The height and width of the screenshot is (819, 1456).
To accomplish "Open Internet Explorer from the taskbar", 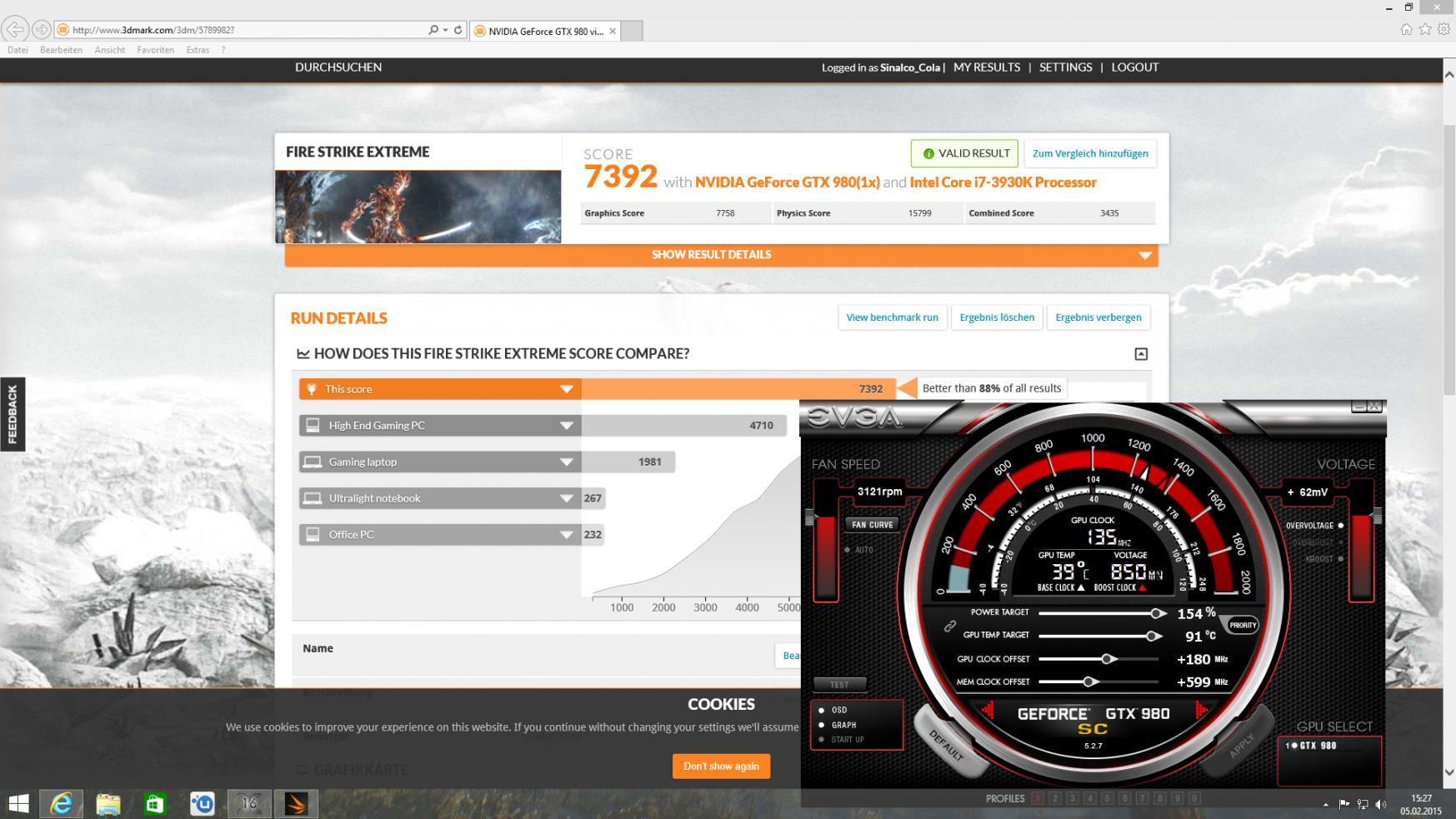I will tap(61, 803).
